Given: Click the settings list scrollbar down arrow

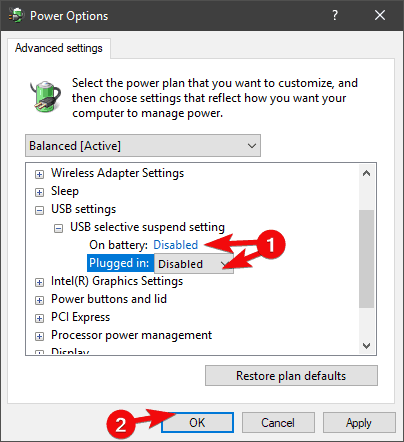Looking at the screenshot, I should click(x=367, y=346).
